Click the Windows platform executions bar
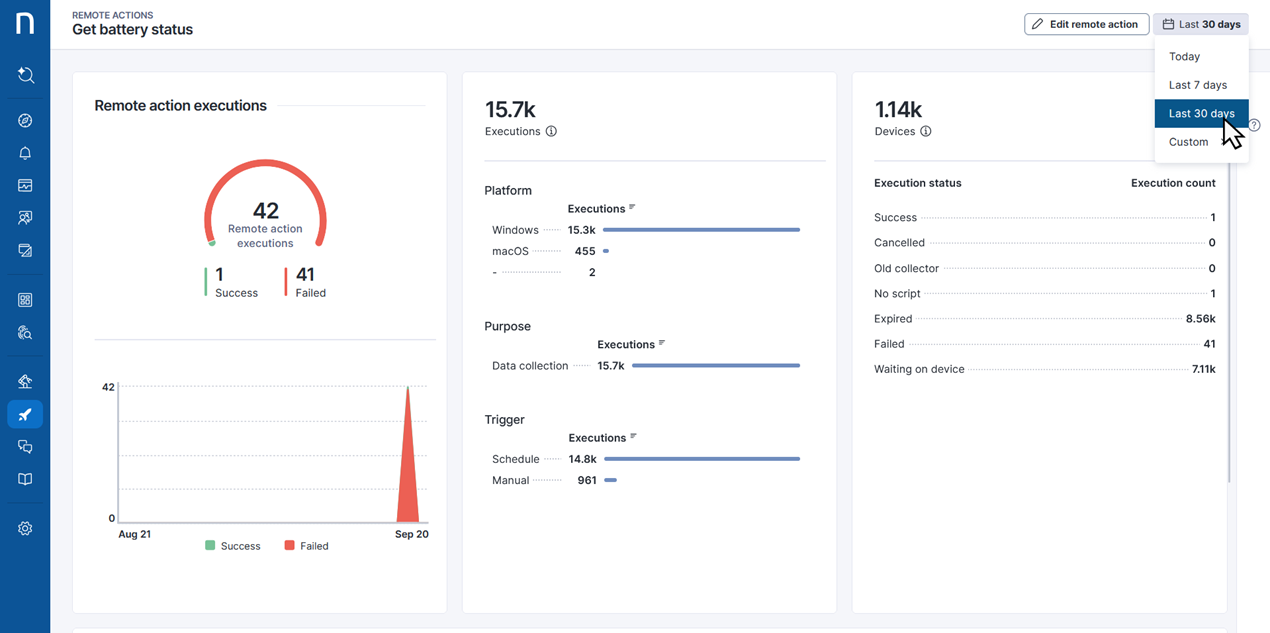Screen dimensions: 1270x633 (701, 230)
